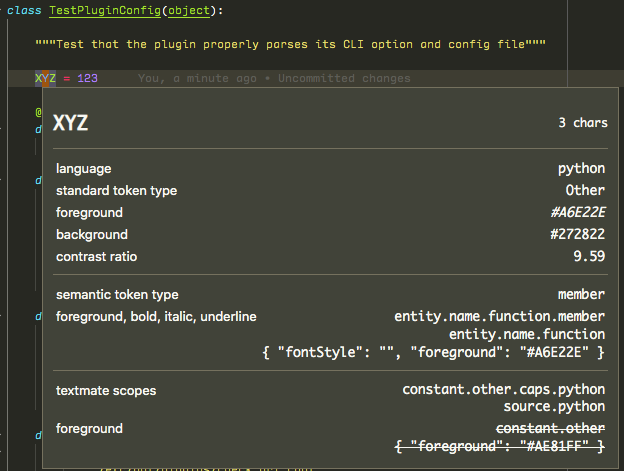This screenshot has width=624, height=471.
Task: Click the 'contrast ratio' label
Action: coord(96,257)
